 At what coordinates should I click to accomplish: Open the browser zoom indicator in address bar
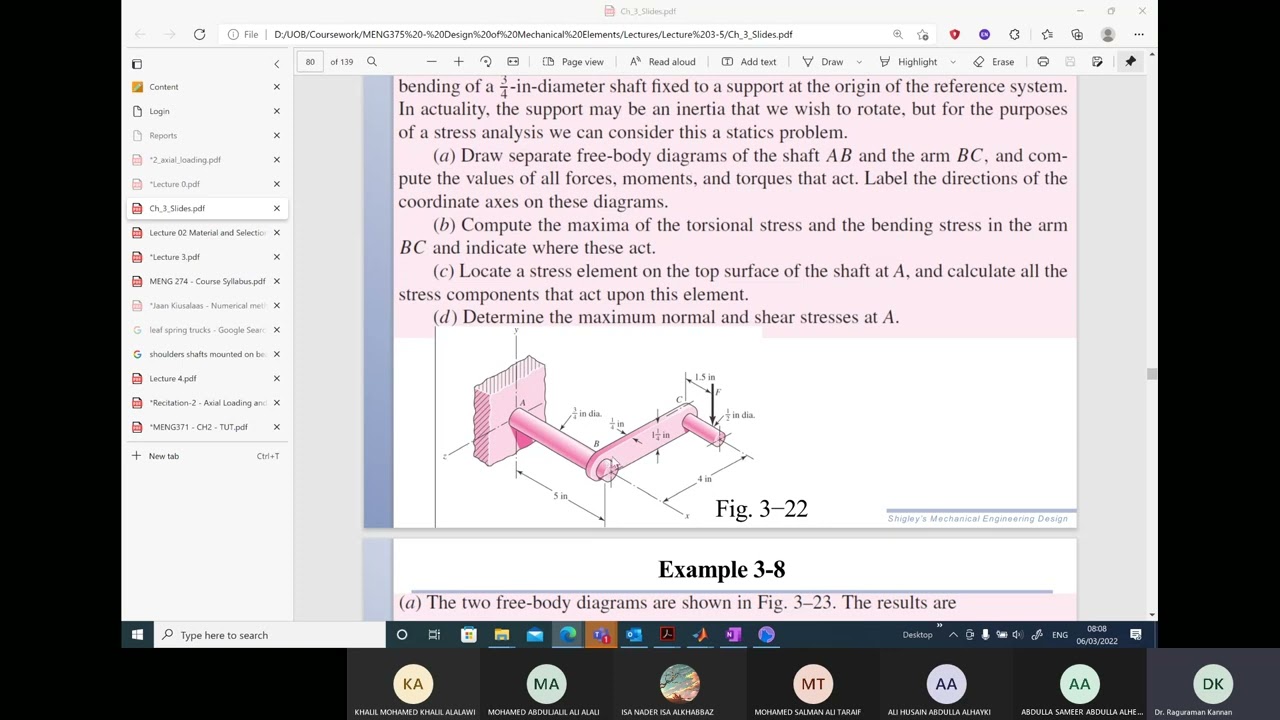coord(898,34)
